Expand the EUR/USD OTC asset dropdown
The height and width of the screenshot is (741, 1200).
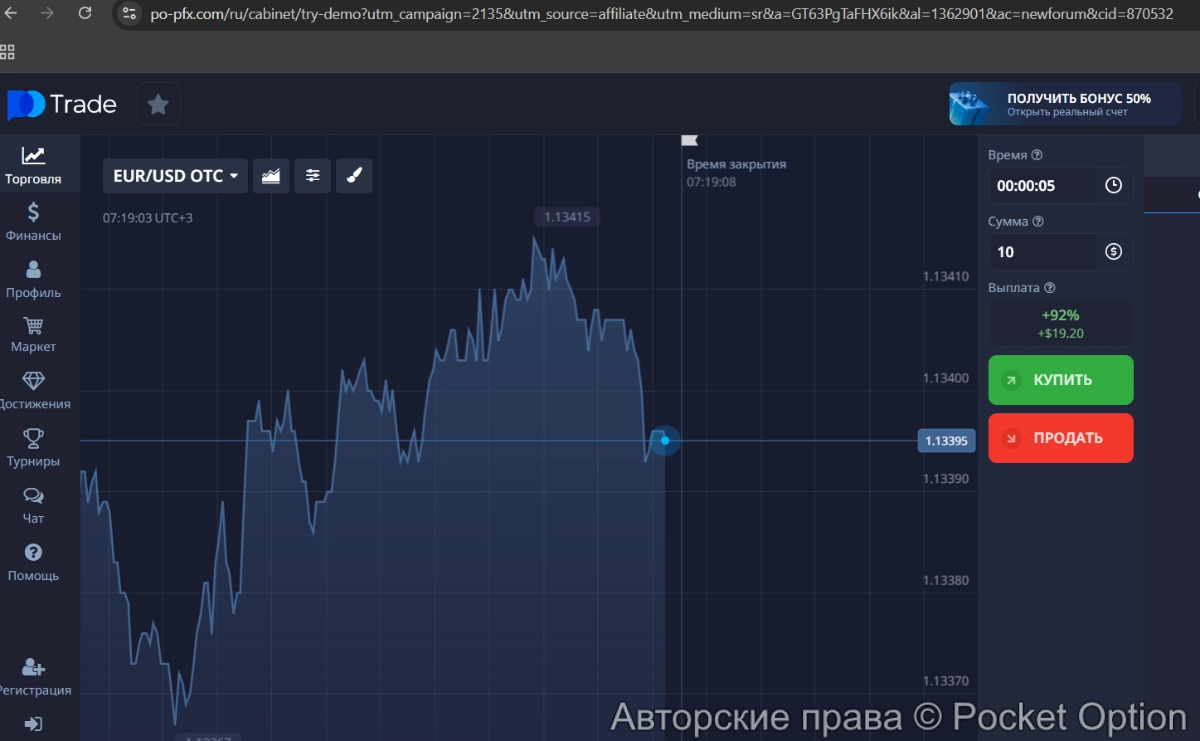tap(175, 176)
